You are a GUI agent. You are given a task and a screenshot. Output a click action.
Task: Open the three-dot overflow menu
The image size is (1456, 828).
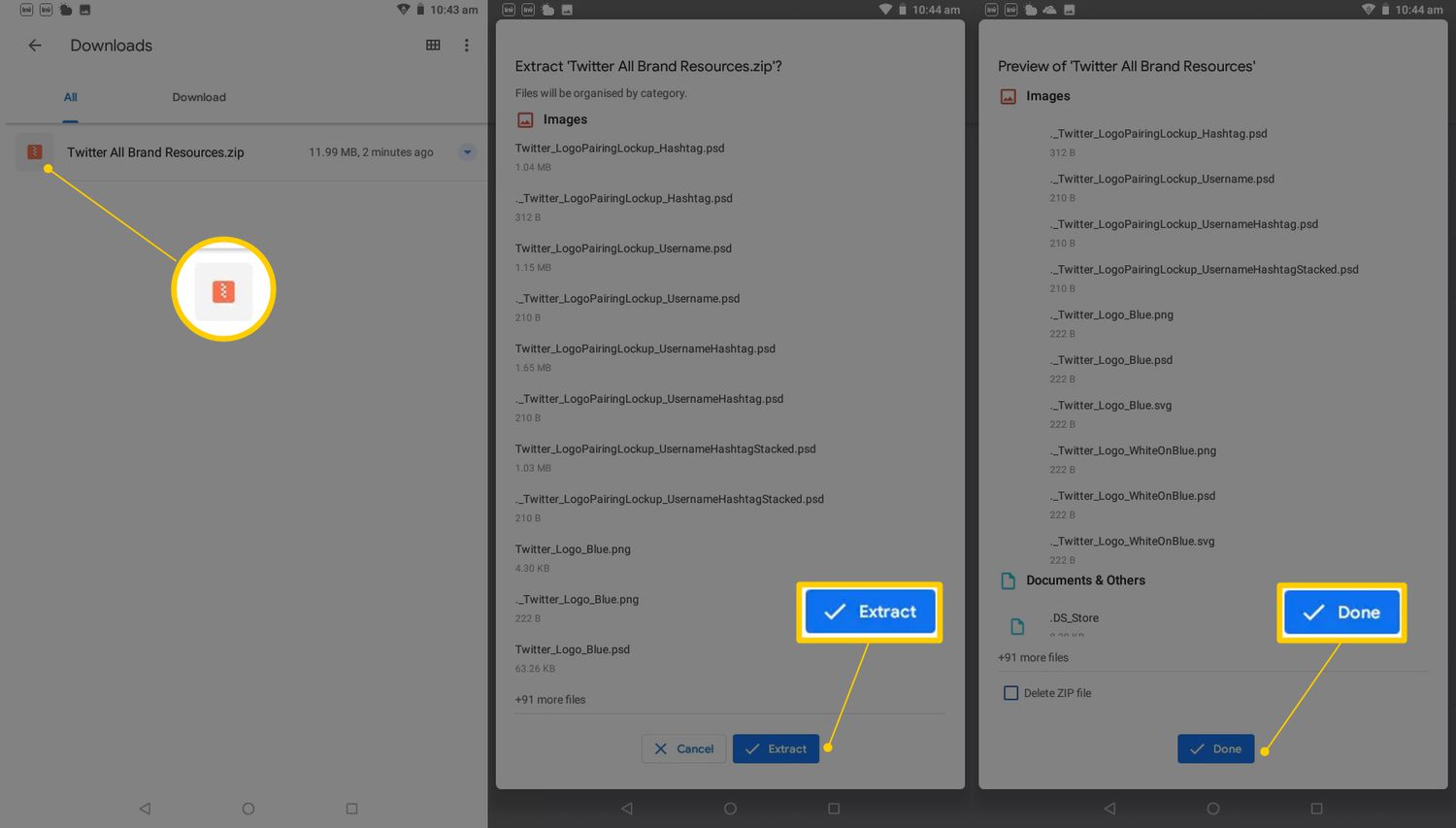coord(467,46)
